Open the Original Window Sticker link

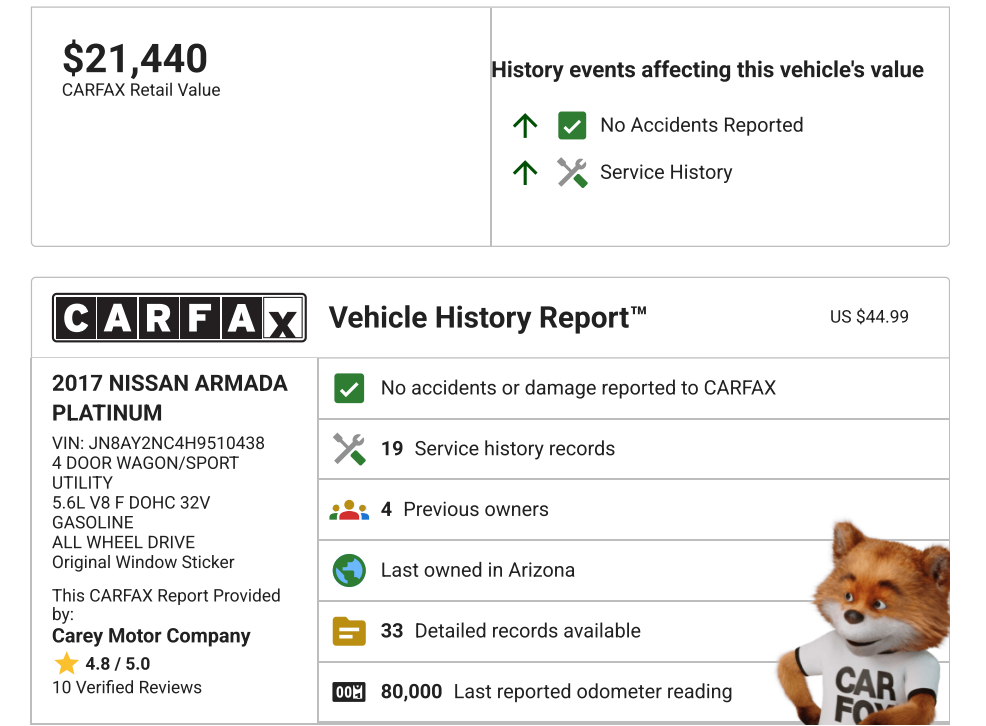pyautogui.click(x=143, y=562)
